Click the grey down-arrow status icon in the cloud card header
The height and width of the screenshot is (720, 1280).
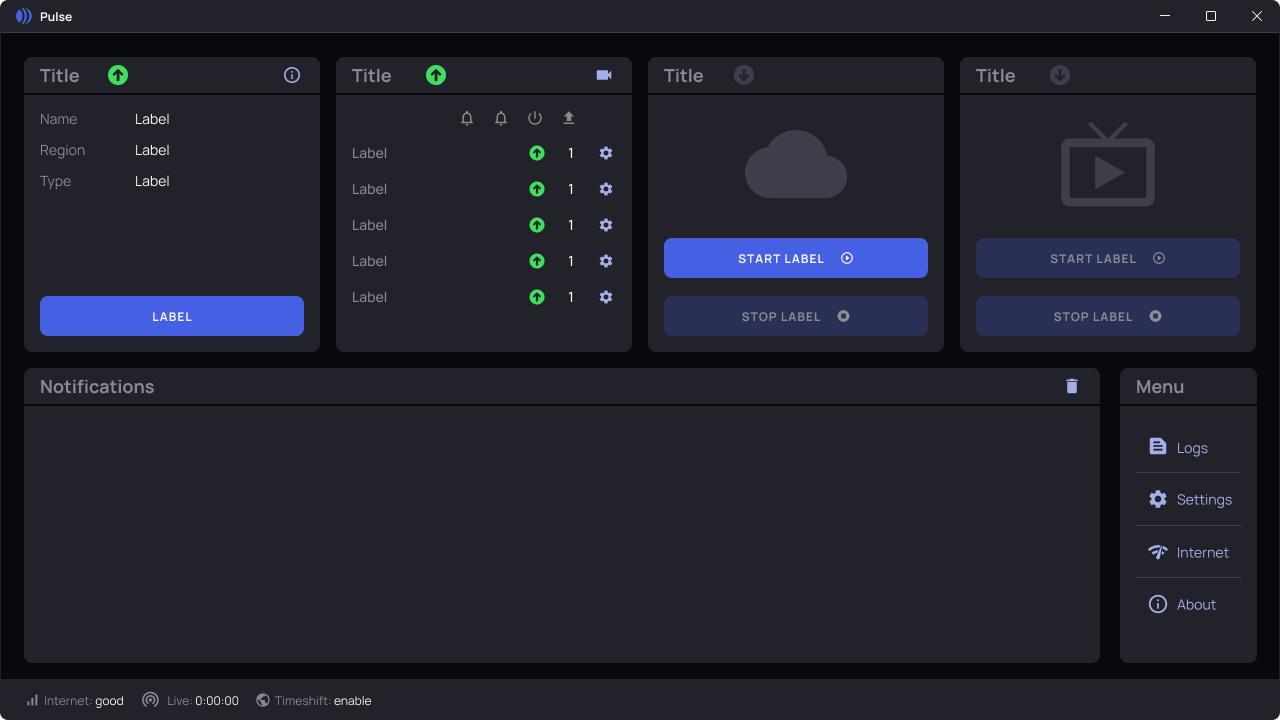744,75
